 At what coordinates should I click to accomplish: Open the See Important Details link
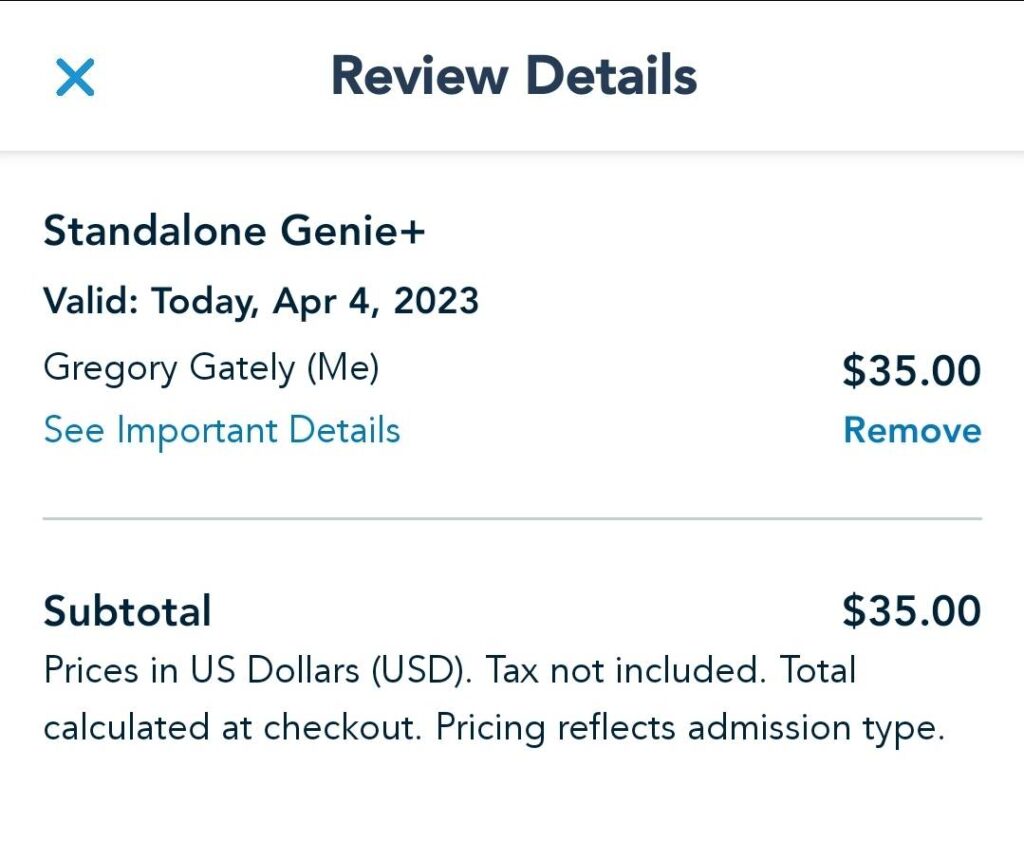[221, 430]
